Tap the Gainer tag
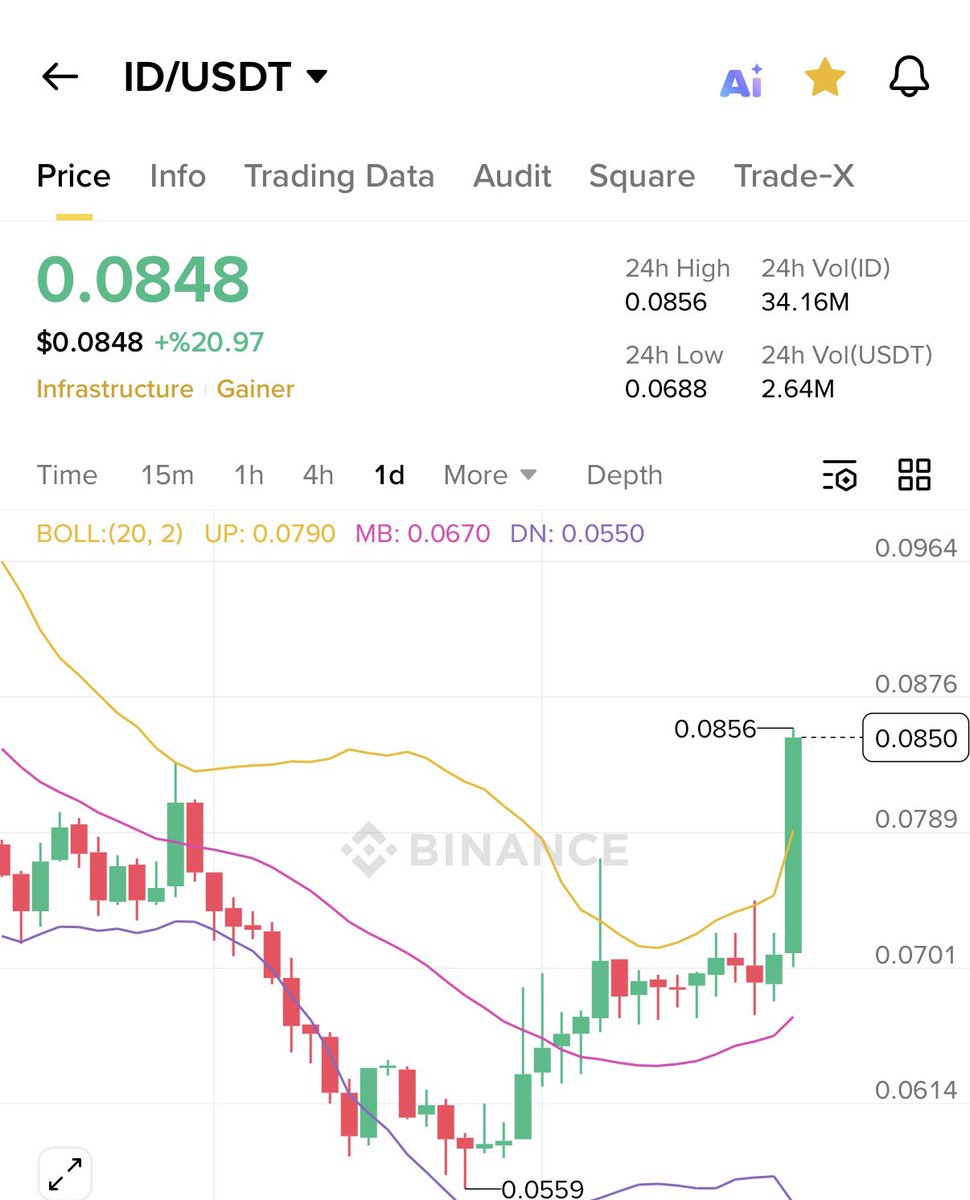This screenshot has height=1200, width=970. 256,389
